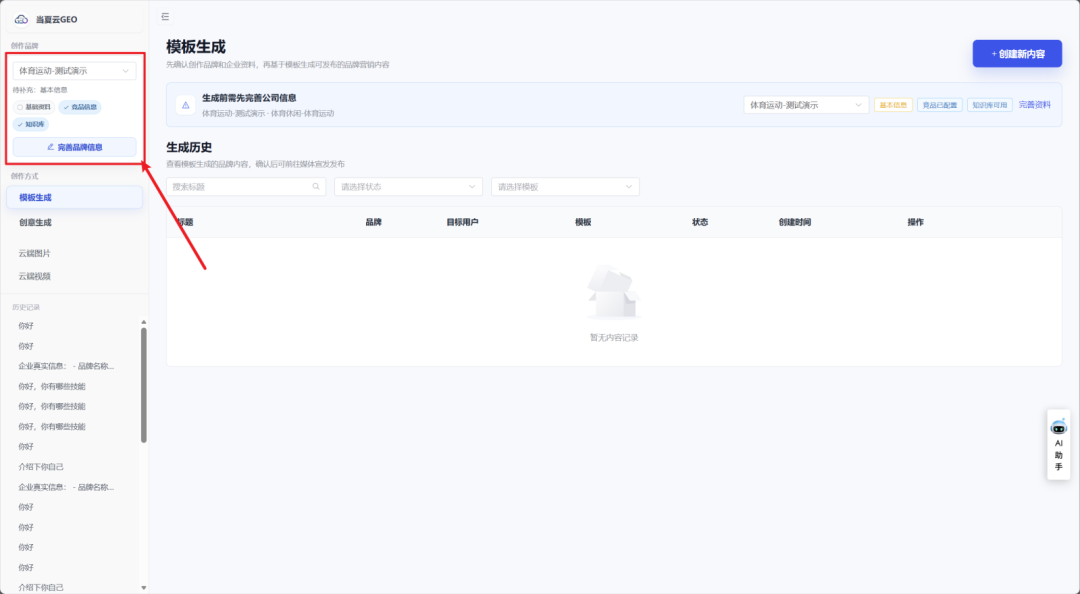Open the banner 体育运动-测试演示 brand dropdown
This screenshot has height=594, width=1080.
coord(806,105)
